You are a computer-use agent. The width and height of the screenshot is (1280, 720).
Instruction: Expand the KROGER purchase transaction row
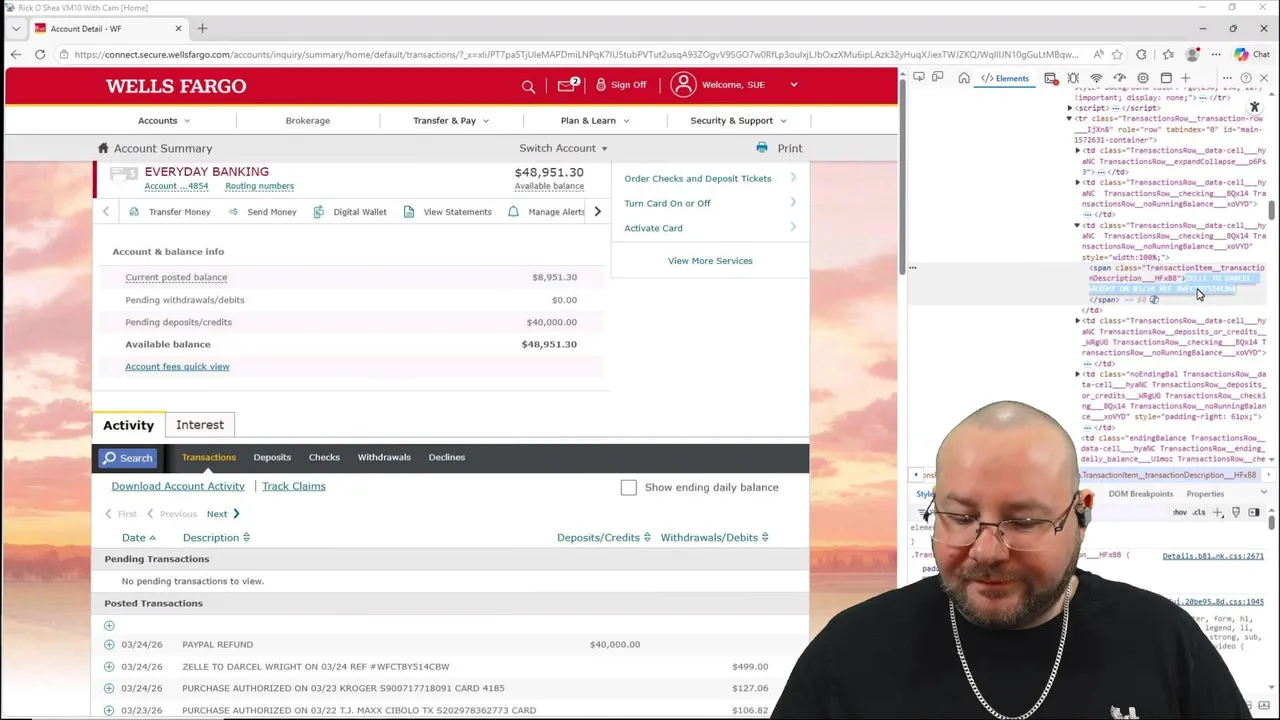tap(109, 688)
